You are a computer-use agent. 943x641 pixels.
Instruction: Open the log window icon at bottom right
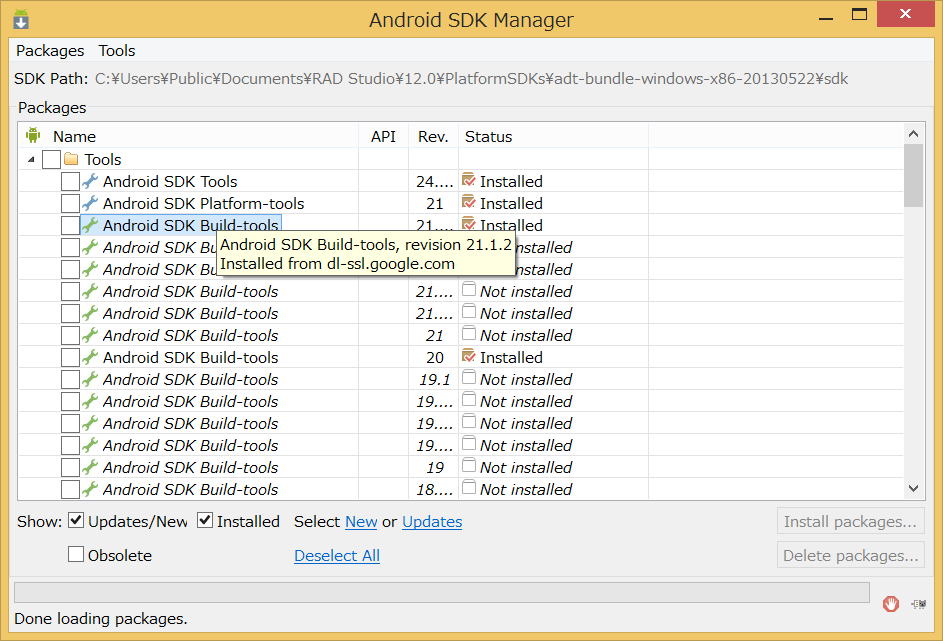[918, 604]
